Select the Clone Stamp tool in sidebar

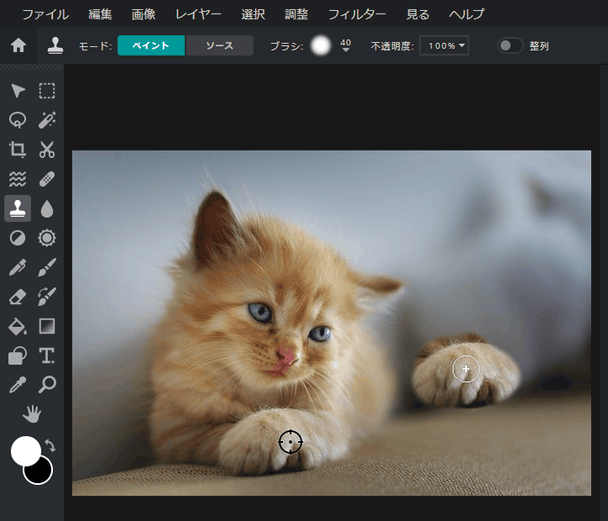[18, 209]
